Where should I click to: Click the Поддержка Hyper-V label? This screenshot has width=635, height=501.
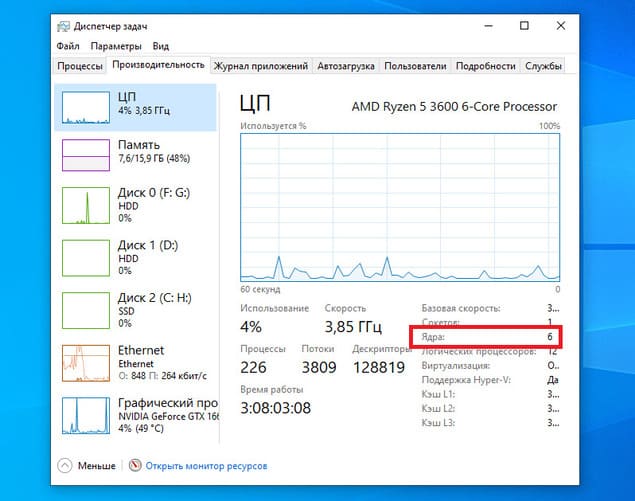[x=466, y=380]
